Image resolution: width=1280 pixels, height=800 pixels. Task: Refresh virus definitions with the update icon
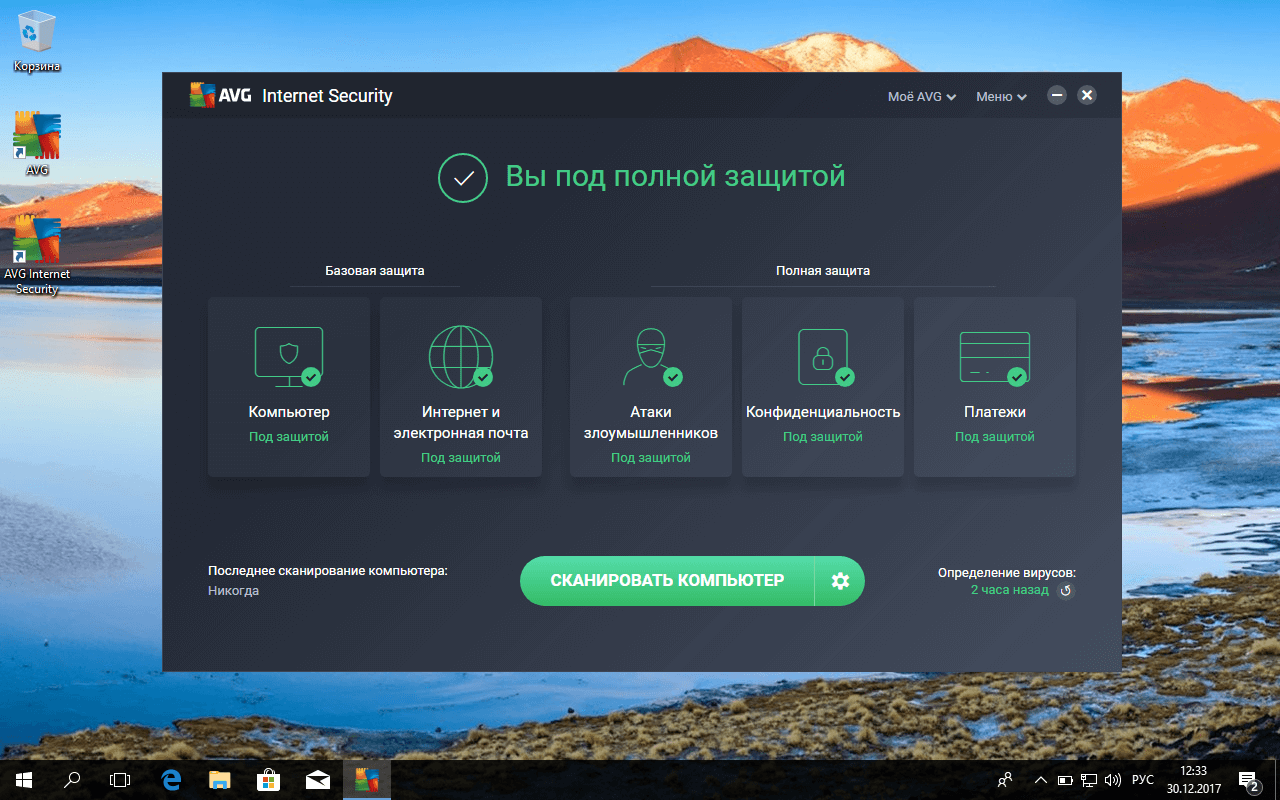pyautogui.click(x=1066, y=591)
